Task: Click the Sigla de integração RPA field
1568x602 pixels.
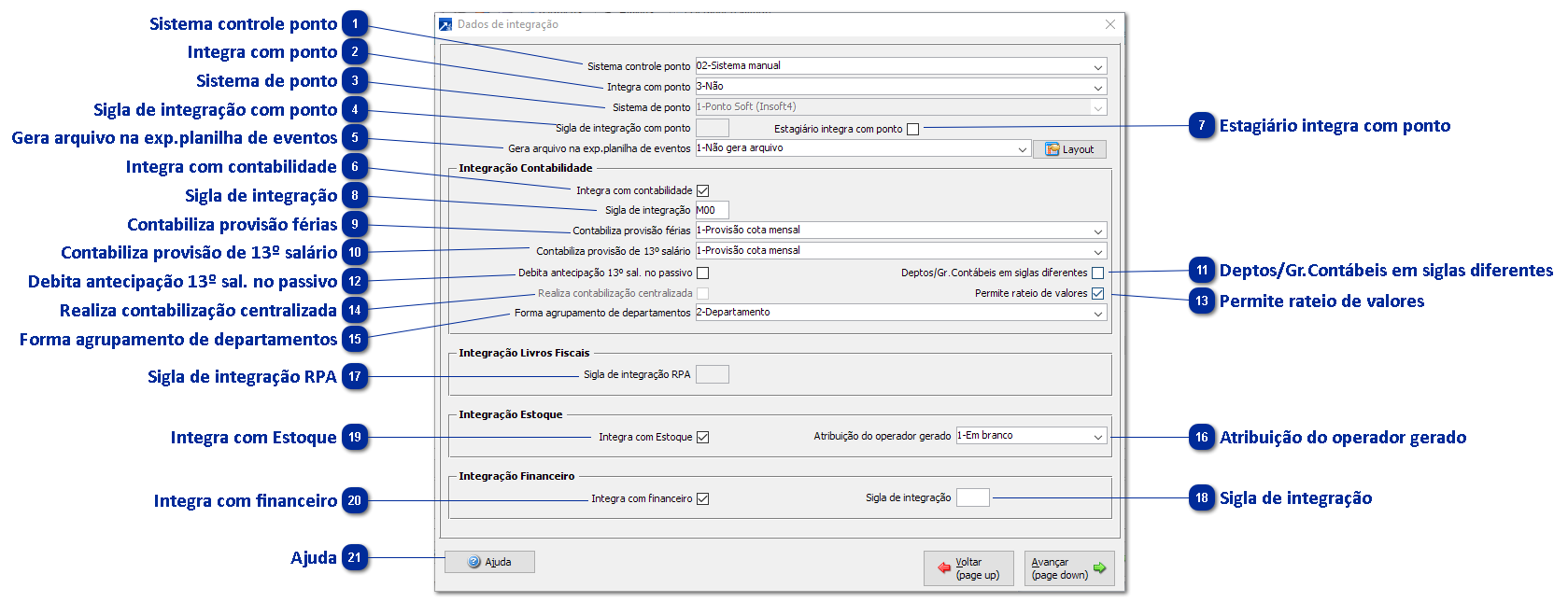Action: 713,375
